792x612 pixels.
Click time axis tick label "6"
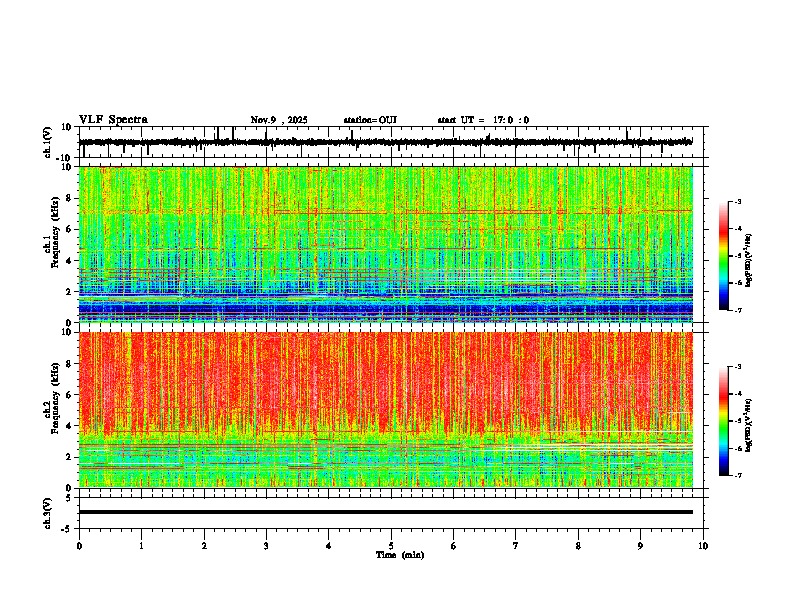tap(454, 546)
